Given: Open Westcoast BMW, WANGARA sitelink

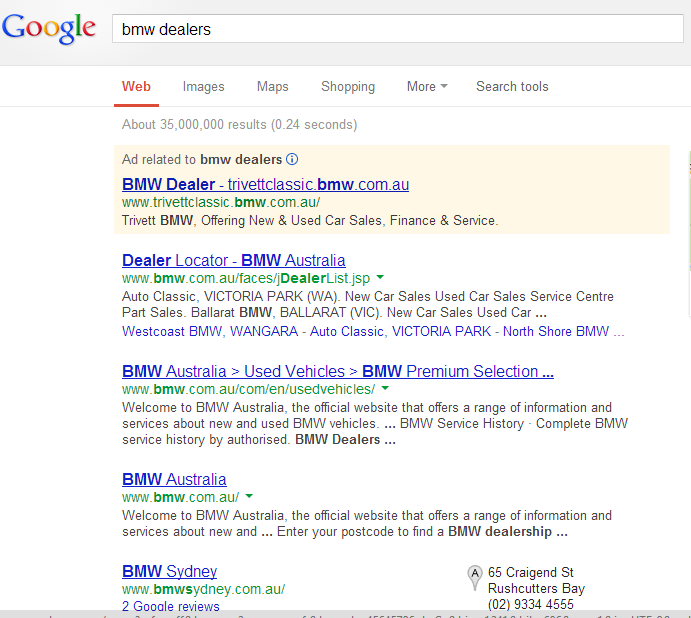Looking at the screenshot, I should pos(210,331).
